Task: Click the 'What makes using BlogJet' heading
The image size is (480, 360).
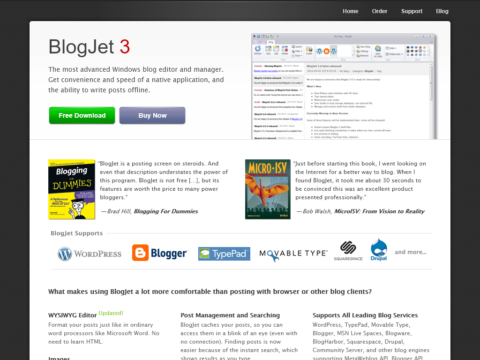Action: [x=210, y=292]
